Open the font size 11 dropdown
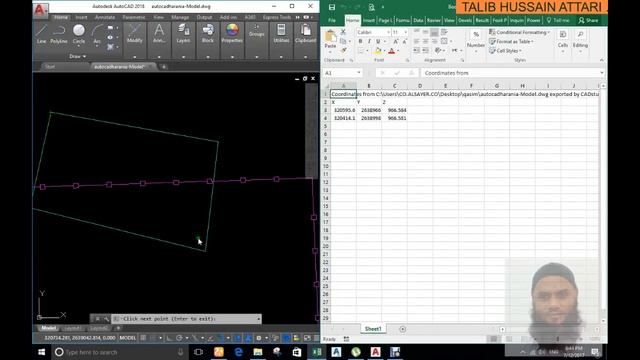Image resolution: width=640 pixels, height=360 pixels. tap(405, 32)
